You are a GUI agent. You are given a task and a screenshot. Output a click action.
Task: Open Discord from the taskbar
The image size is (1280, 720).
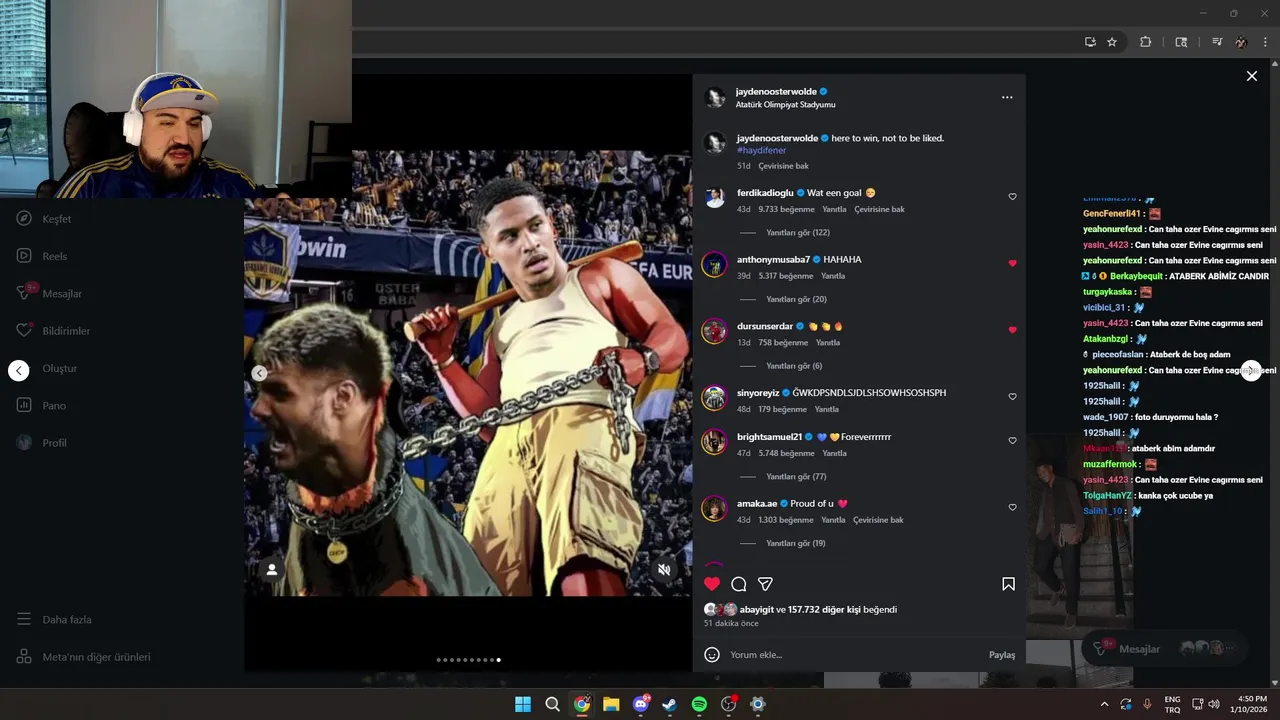pyautogui.click(x=641, y=704)
